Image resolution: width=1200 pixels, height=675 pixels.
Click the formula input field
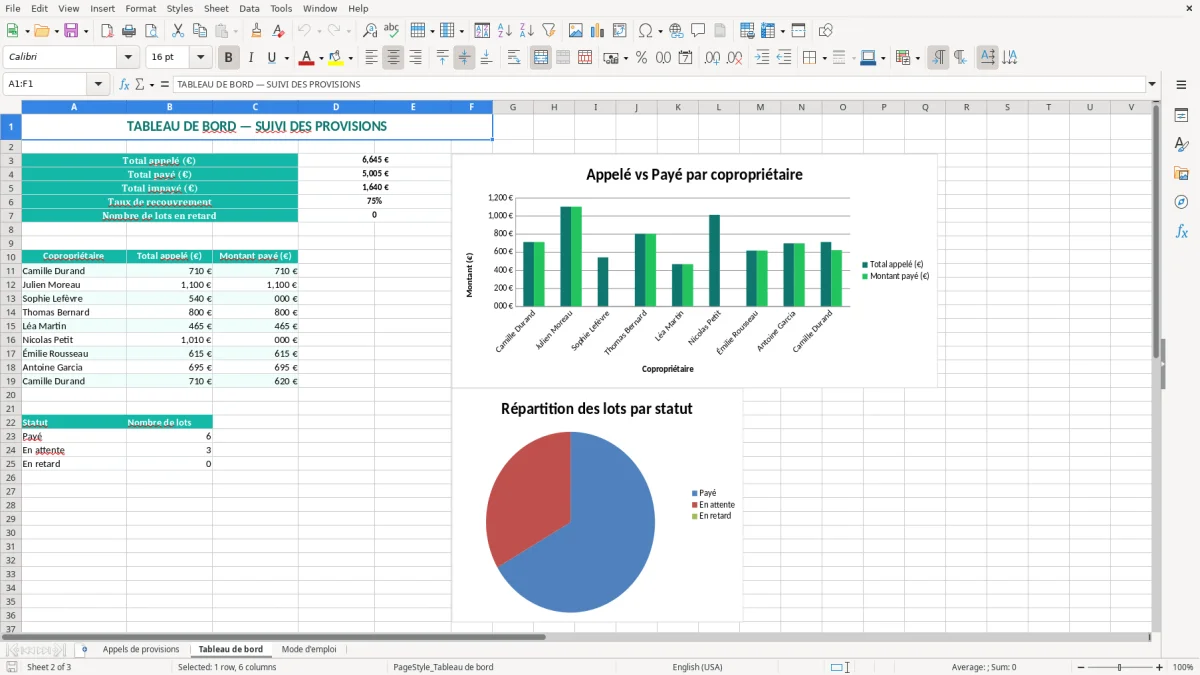pyautogui.click(x=658, y=84)
